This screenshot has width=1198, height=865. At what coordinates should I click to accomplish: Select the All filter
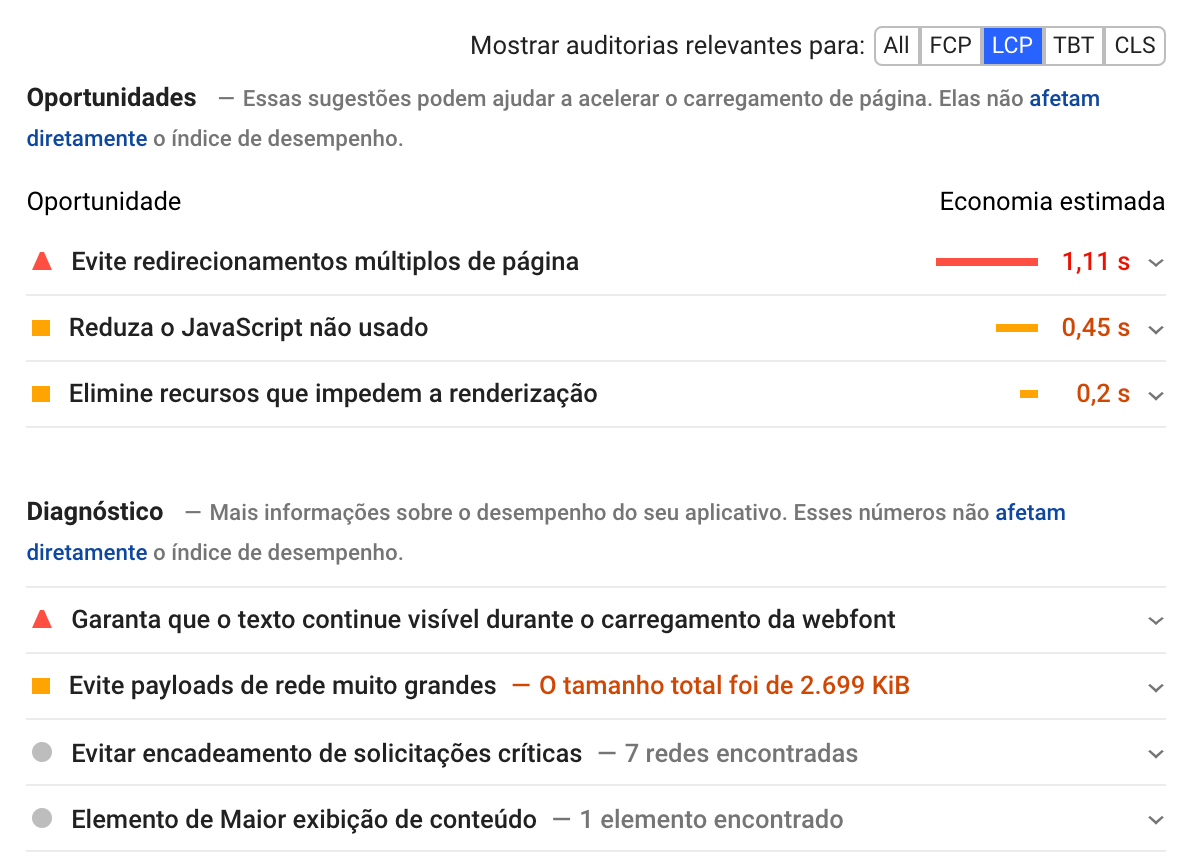(x=896, y=45)
